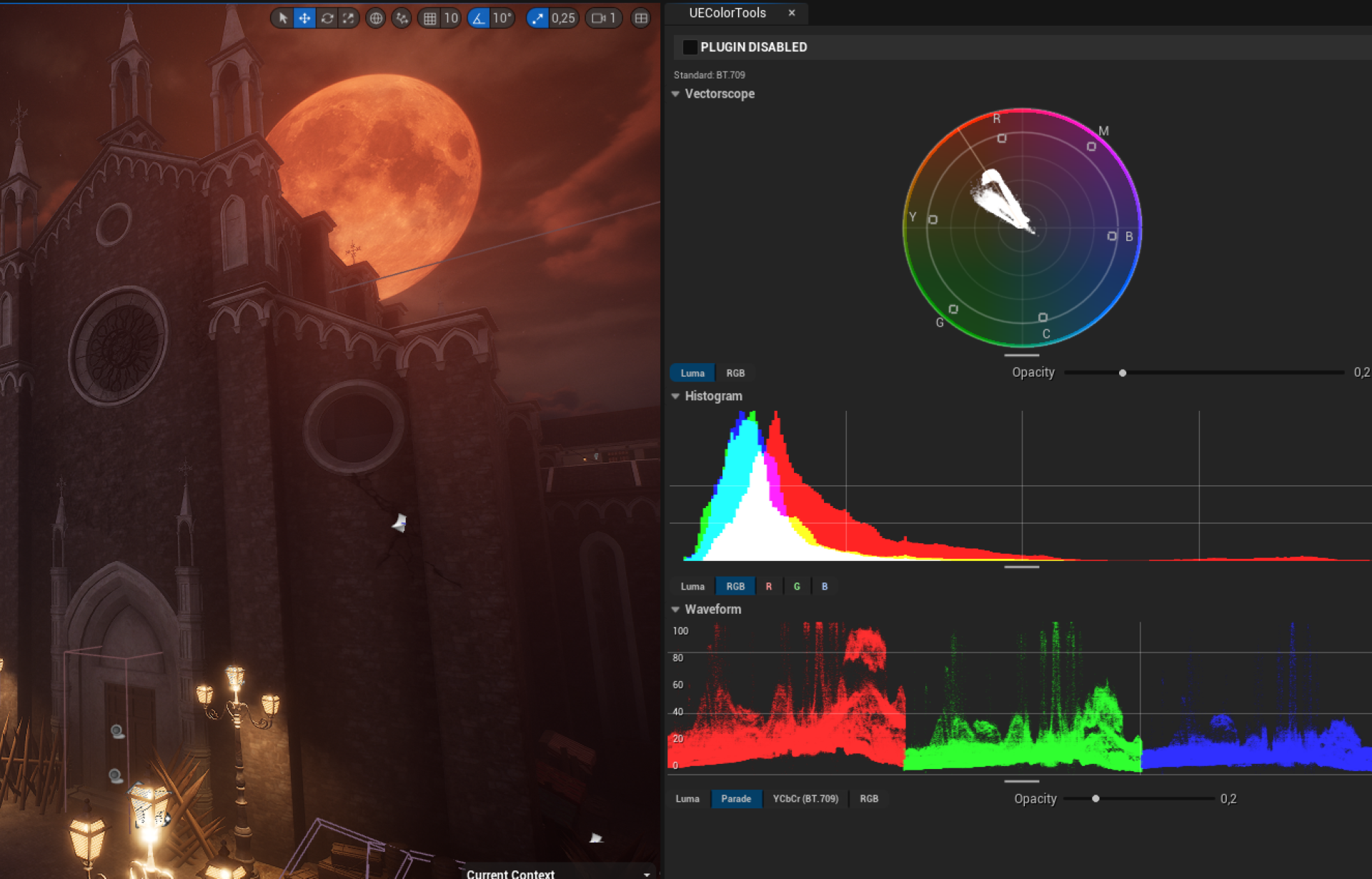Select Luma mode for Vectorscope
The width and height of the screenshot is (1372, 879).
tap(692, 373)
